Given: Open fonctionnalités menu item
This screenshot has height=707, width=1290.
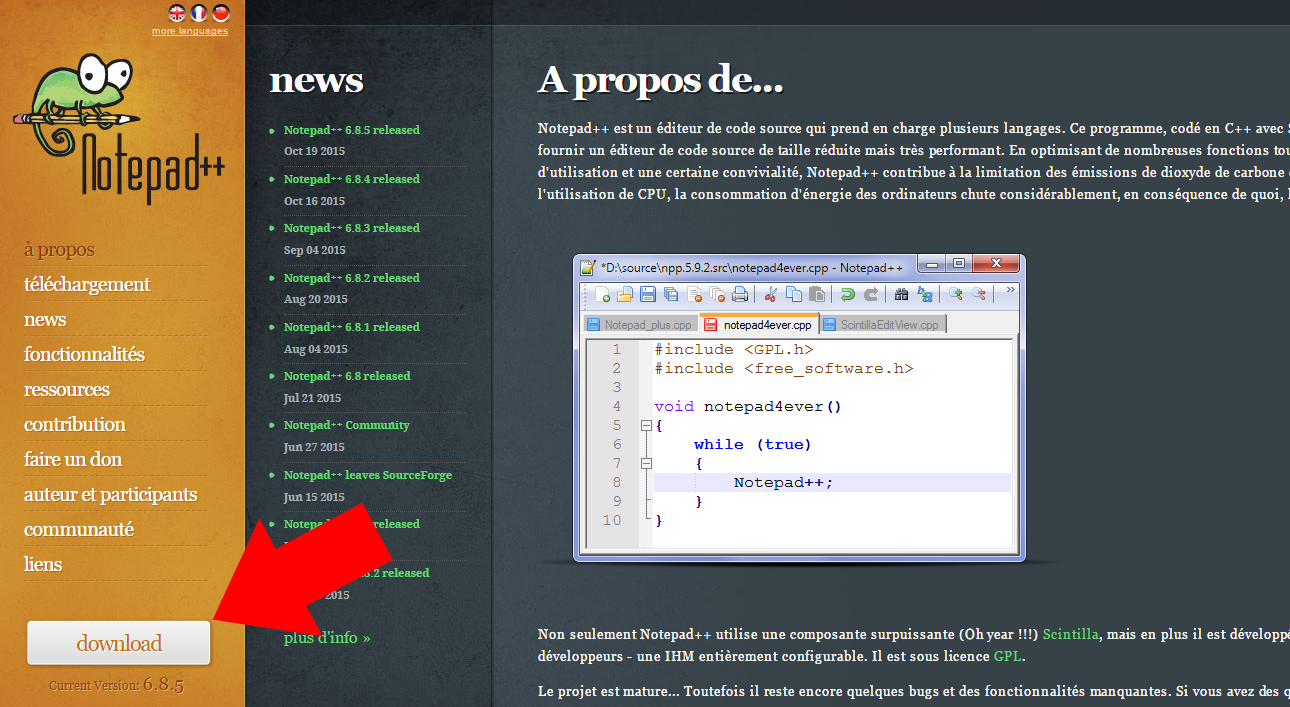Looking at the screenshot, I should 84,354.
